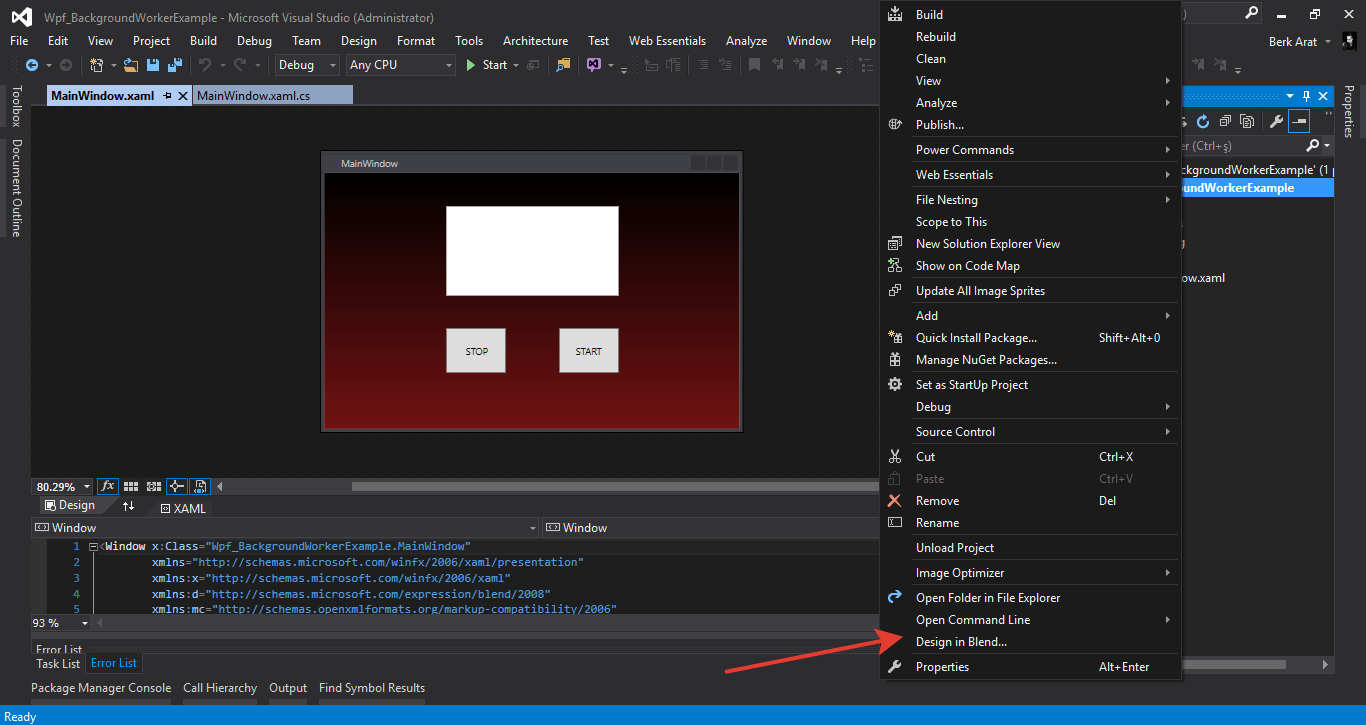1366x725 pixels.
Task: Choose Rebuild from the context menu
Action: click(1030, 37)
